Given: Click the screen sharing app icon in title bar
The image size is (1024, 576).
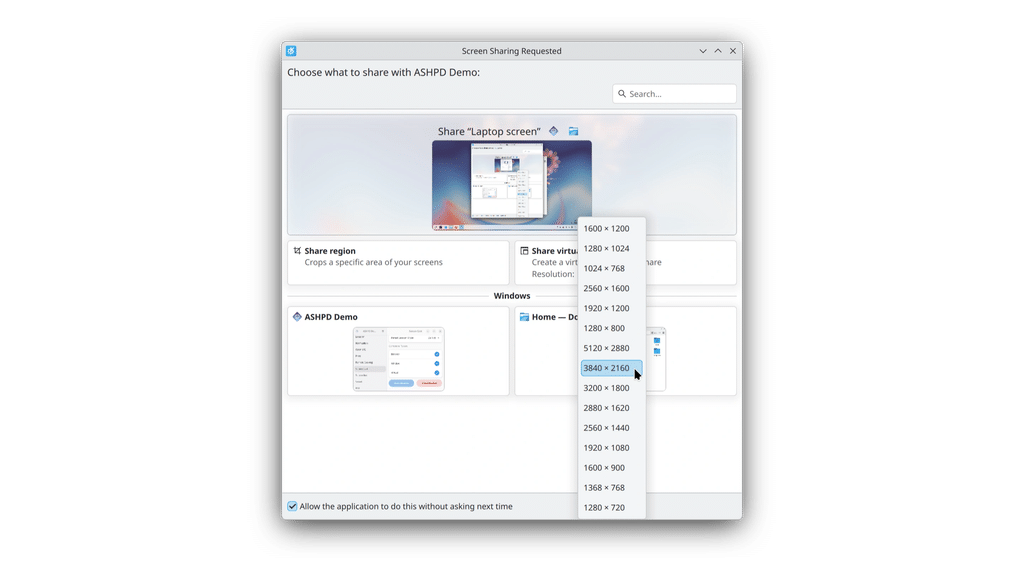Looking at the screenshot, I should (291, 51).
